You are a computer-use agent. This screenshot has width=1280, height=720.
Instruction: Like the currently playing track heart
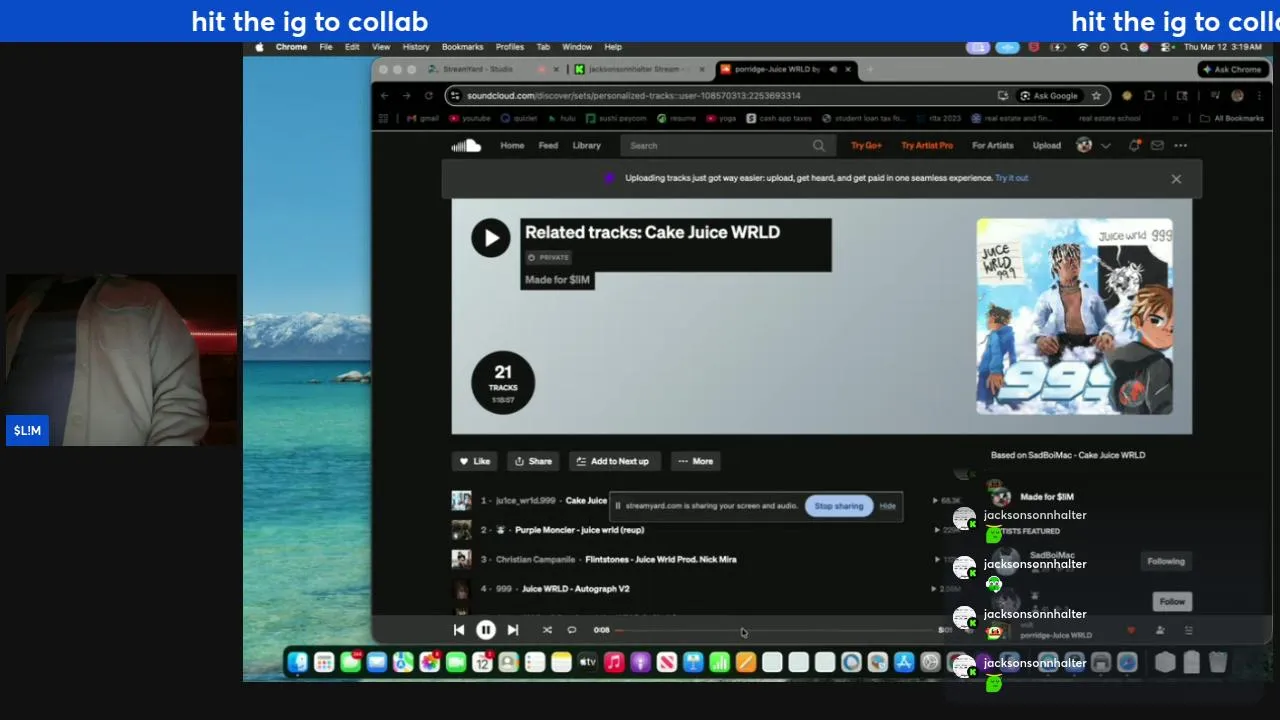tap(1131, 631)
